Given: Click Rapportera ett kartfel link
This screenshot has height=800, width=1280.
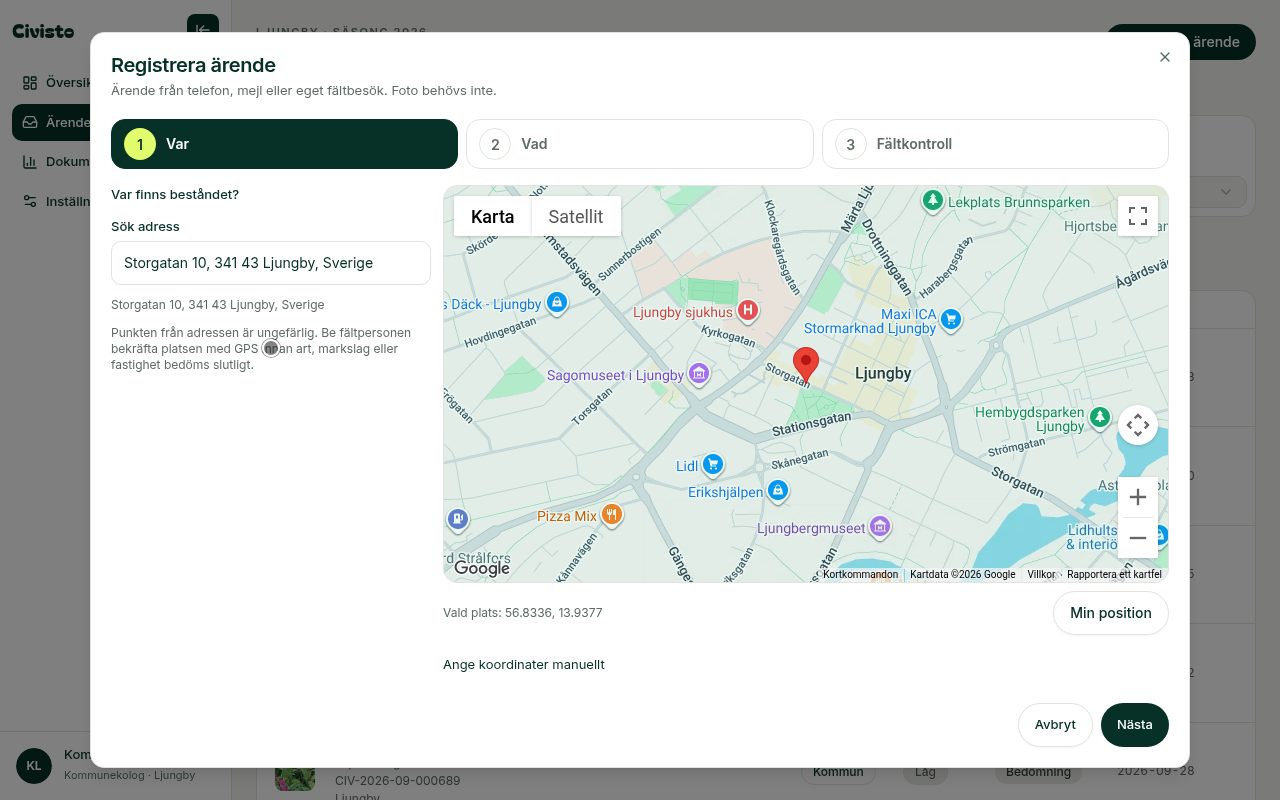Looking at the screenshot, I should (1114, 574).
